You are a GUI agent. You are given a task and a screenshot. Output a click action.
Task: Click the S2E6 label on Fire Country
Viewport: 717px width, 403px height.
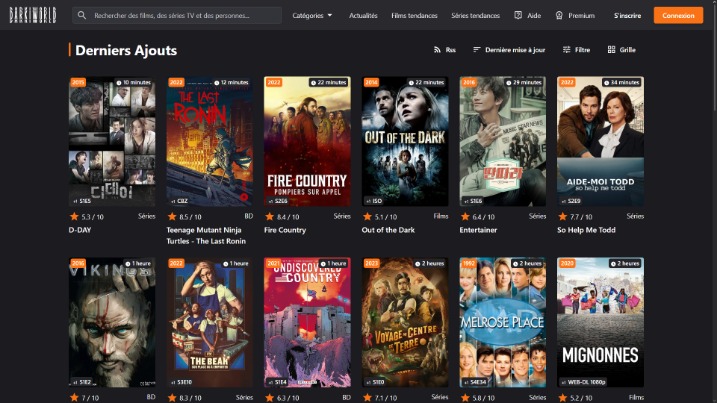278,201
